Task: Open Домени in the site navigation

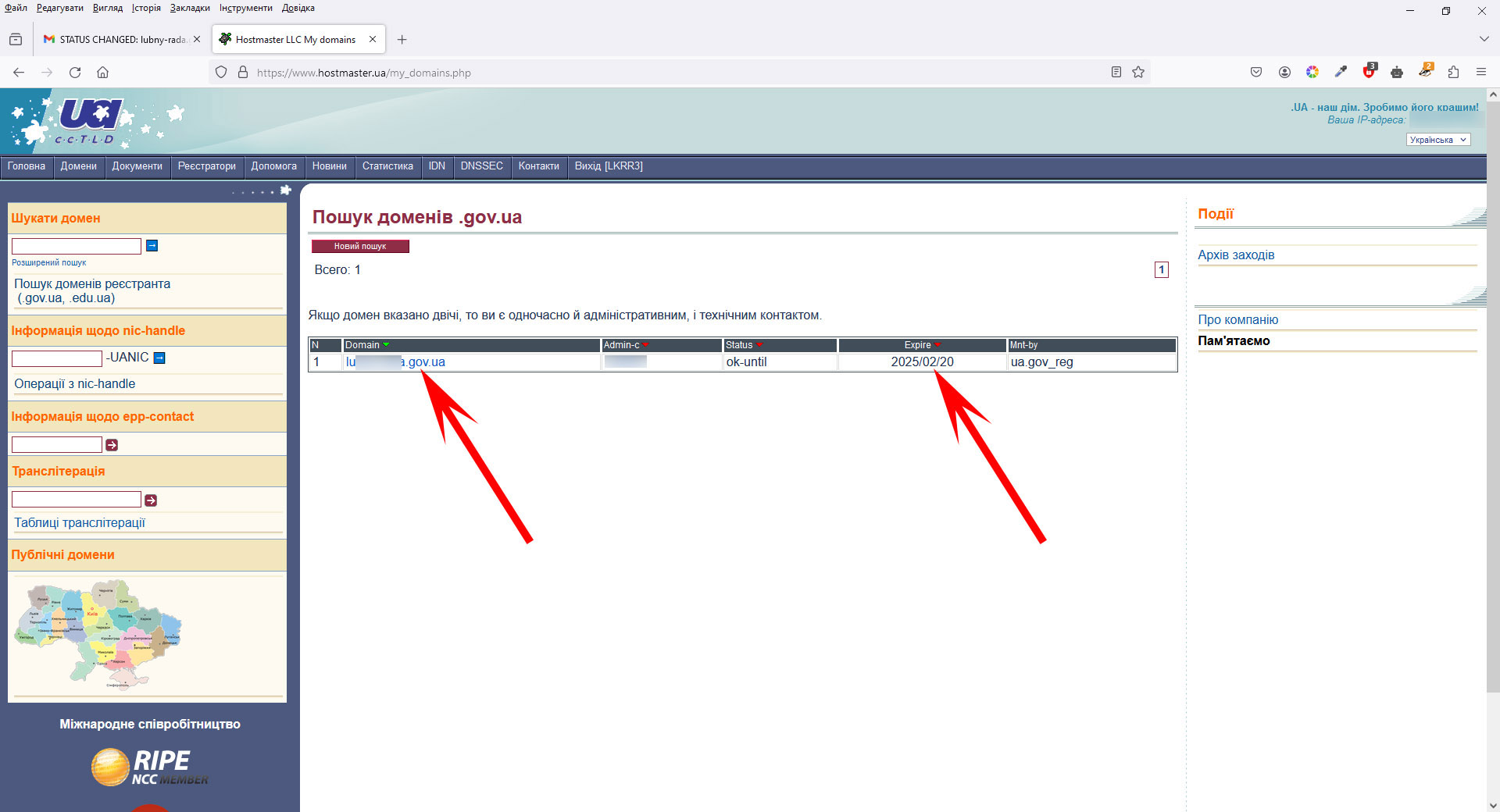Action: point(79,166)
